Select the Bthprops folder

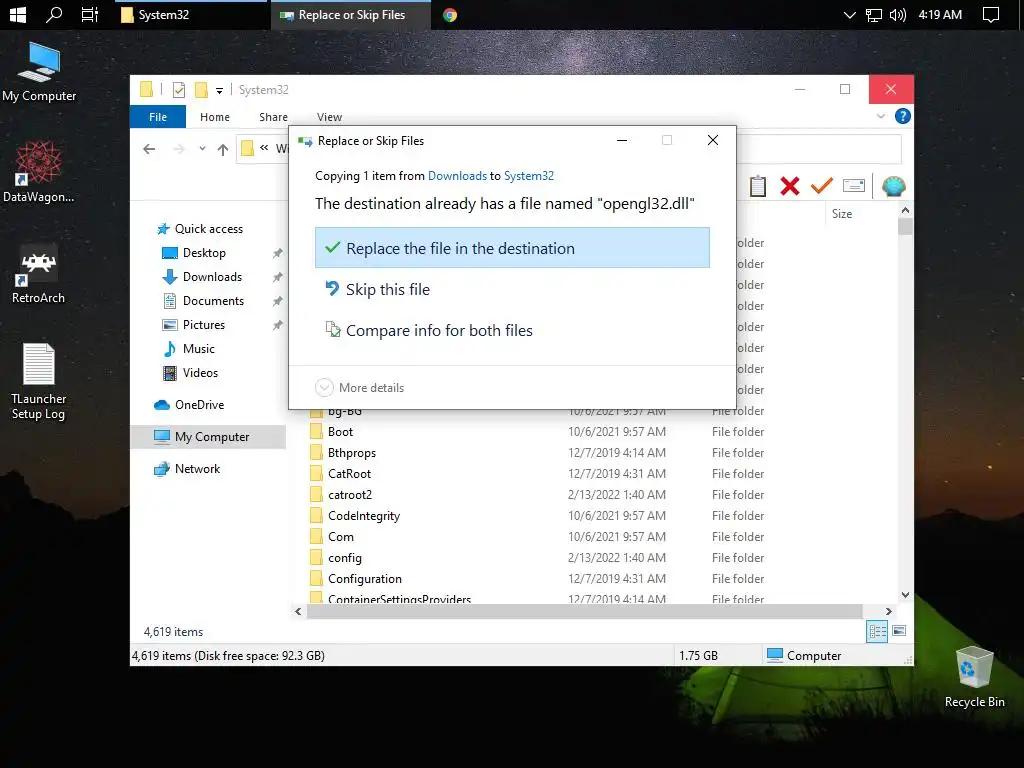[352, 453]
